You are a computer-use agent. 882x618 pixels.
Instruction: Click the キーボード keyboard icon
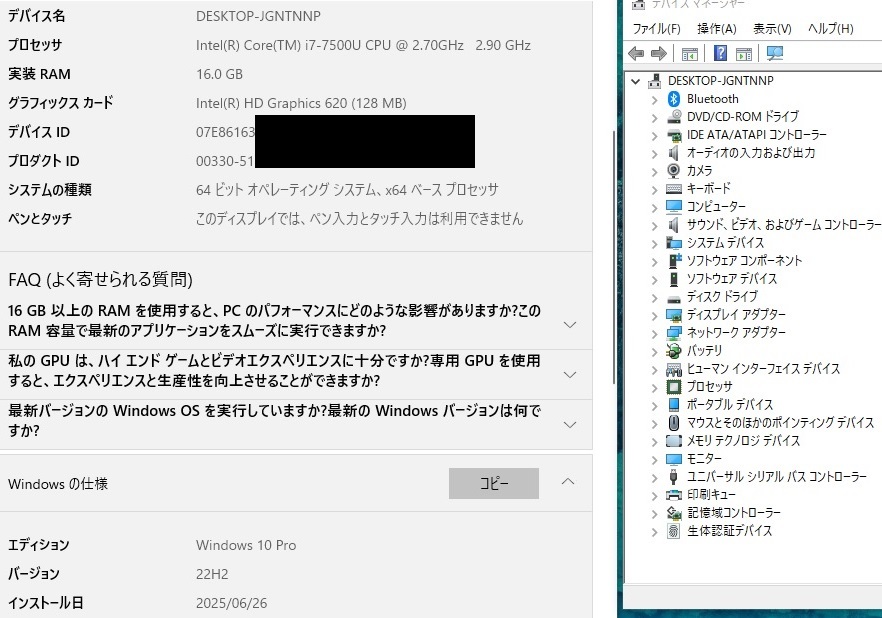click(x=674, y=188)
